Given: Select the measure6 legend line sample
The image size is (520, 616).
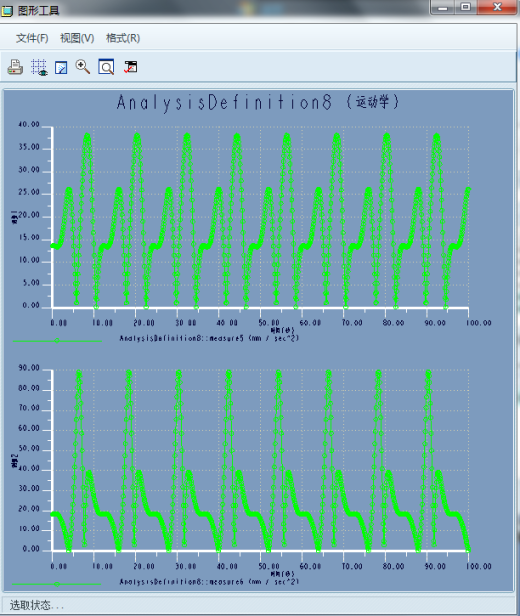Looking at the screenshot, I should point(57,584).
